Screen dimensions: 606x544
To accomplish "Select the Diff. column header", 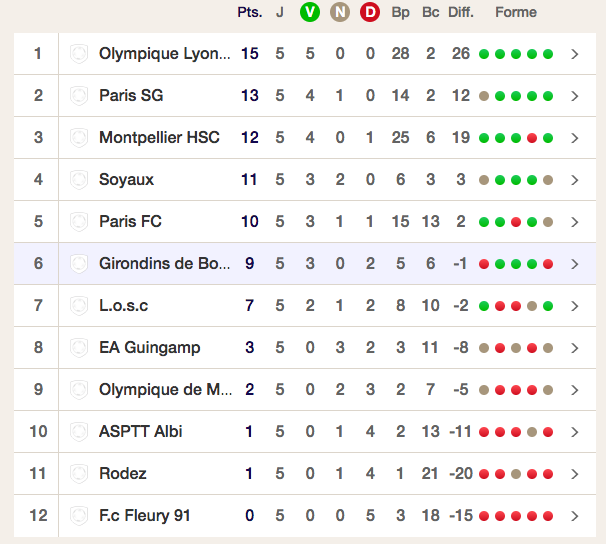I will coord(461,12).
